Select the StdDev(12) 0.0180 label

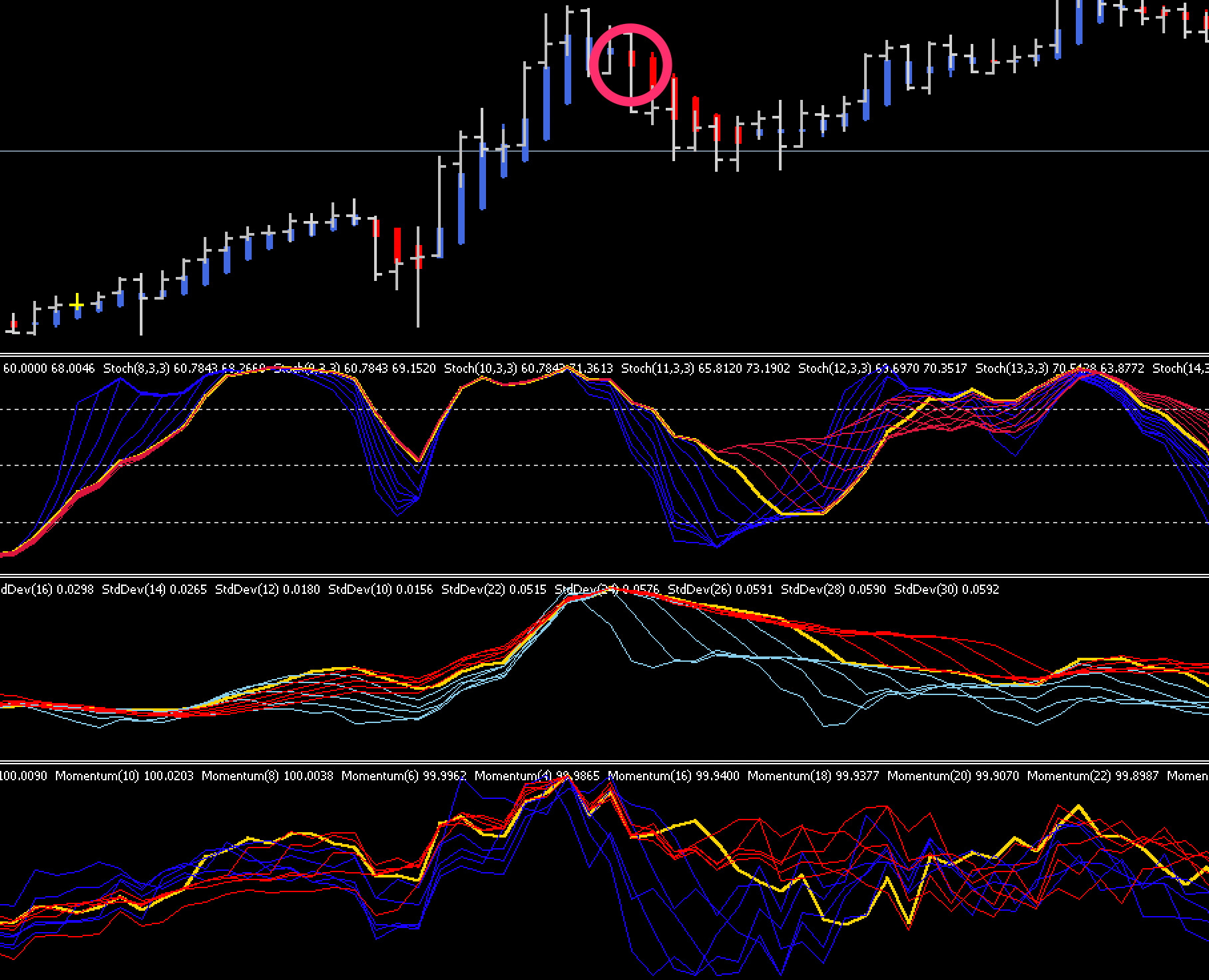click(x=268, y=589)
